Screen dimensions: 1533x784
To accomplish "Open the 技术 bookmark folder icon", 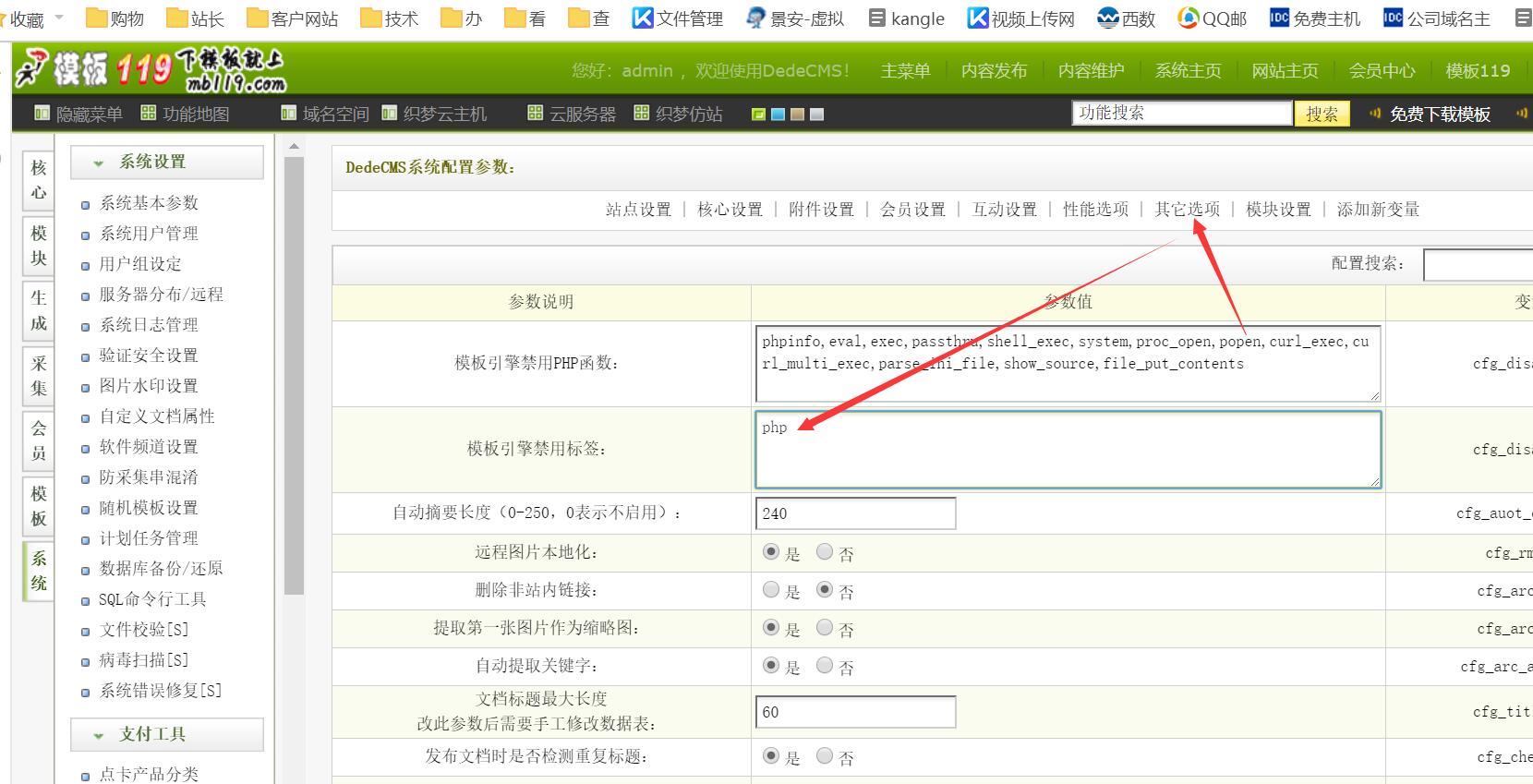I will coord(370,18).
